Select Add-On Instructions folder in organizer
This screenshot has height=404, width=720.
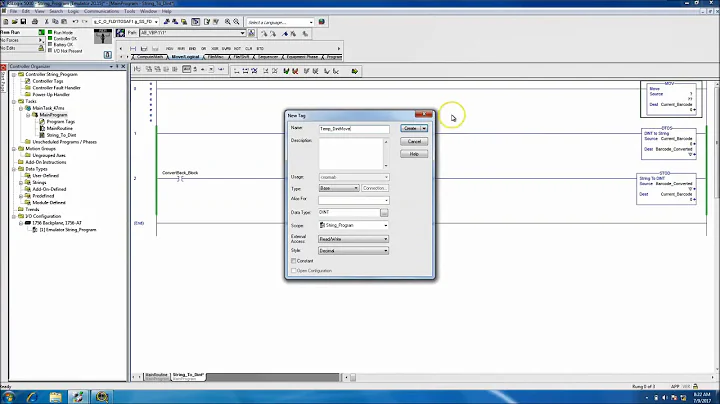pos(46,162)
